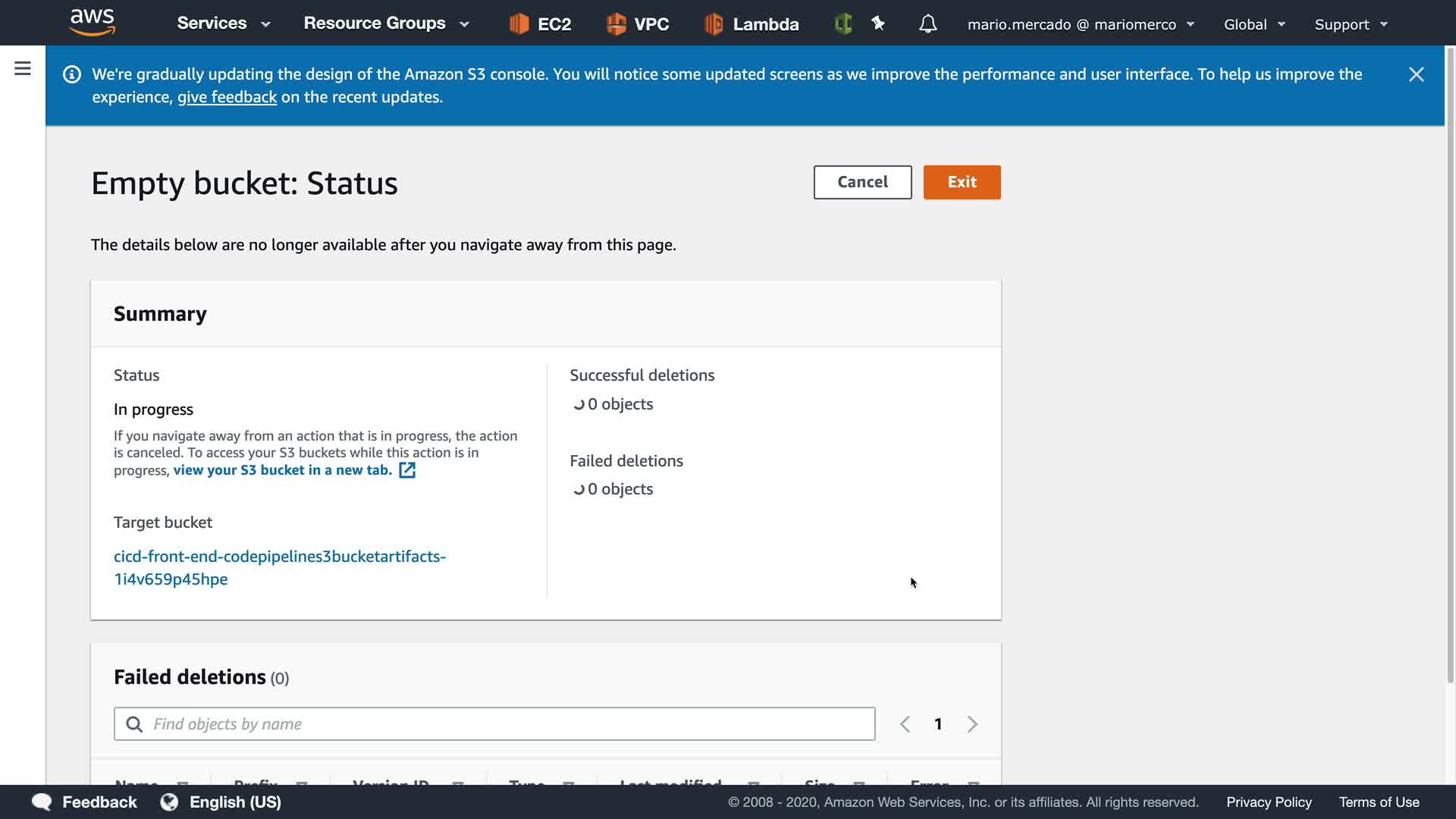The height and width of the screenshot is (819, 1456).
Task: Click the AWS logo home icon
Action: click(x=92, y=23)
